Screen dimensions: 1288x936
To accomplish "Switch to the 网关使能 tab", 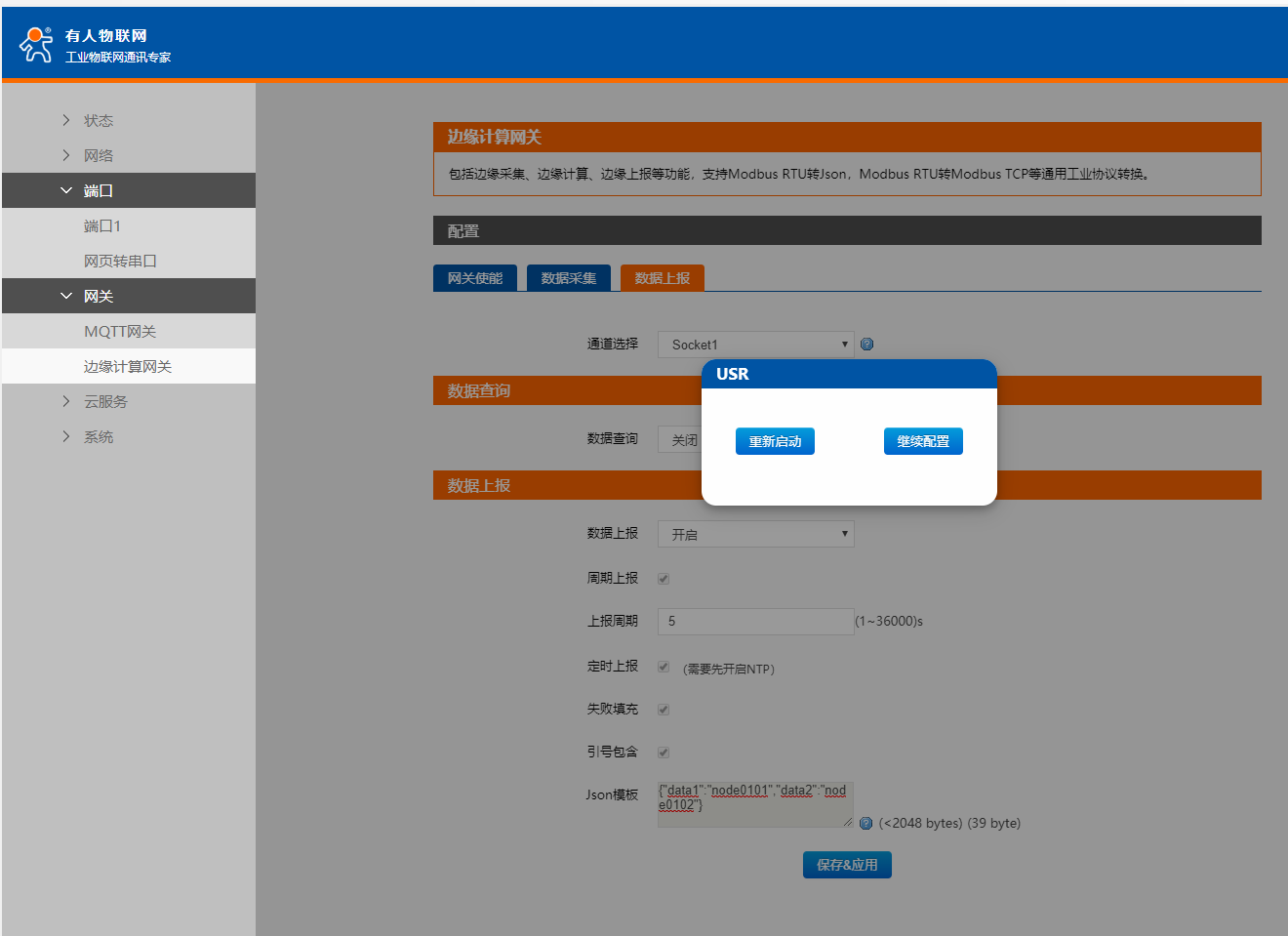I will (x=475, y=278).
